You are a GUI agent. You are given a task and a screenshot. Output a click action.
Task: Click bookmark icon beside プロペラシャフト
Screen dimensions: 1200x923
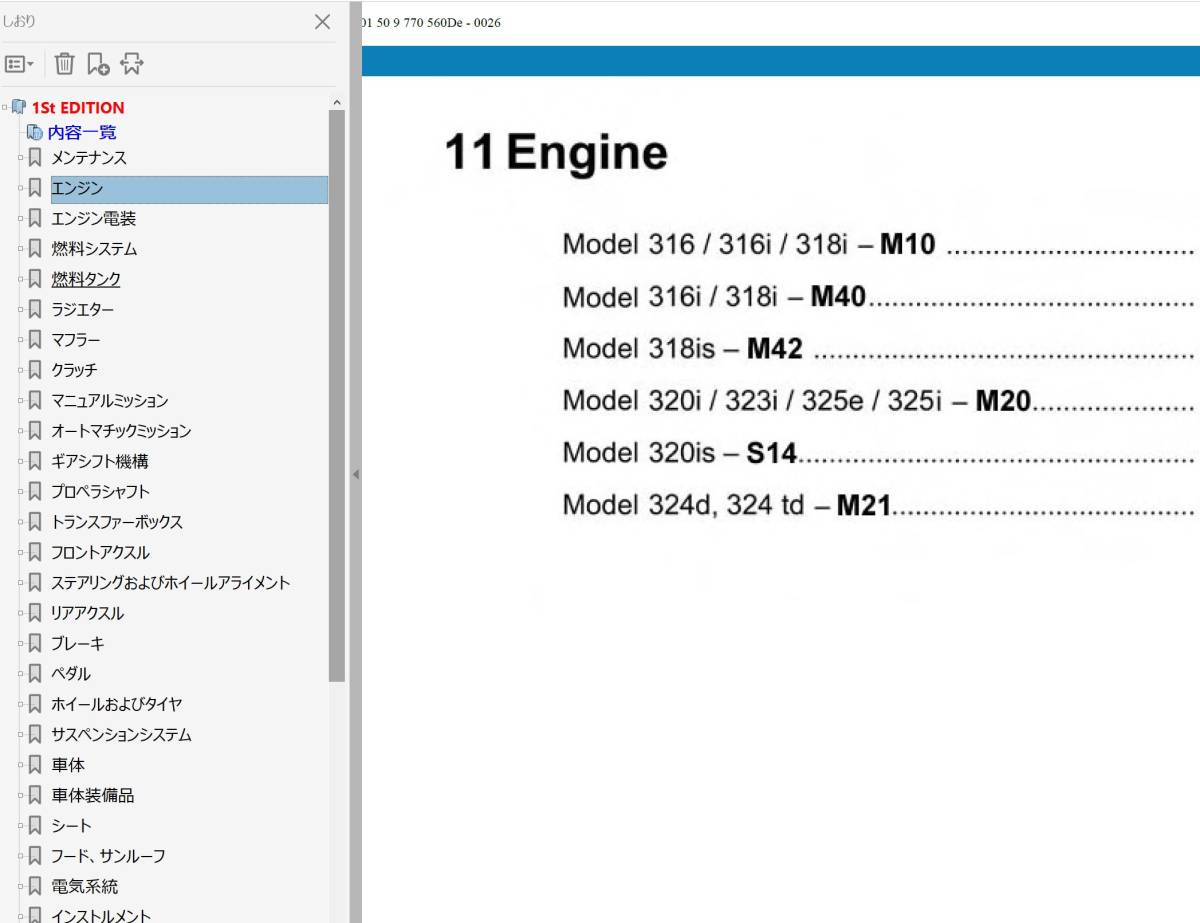coord(35,492)
